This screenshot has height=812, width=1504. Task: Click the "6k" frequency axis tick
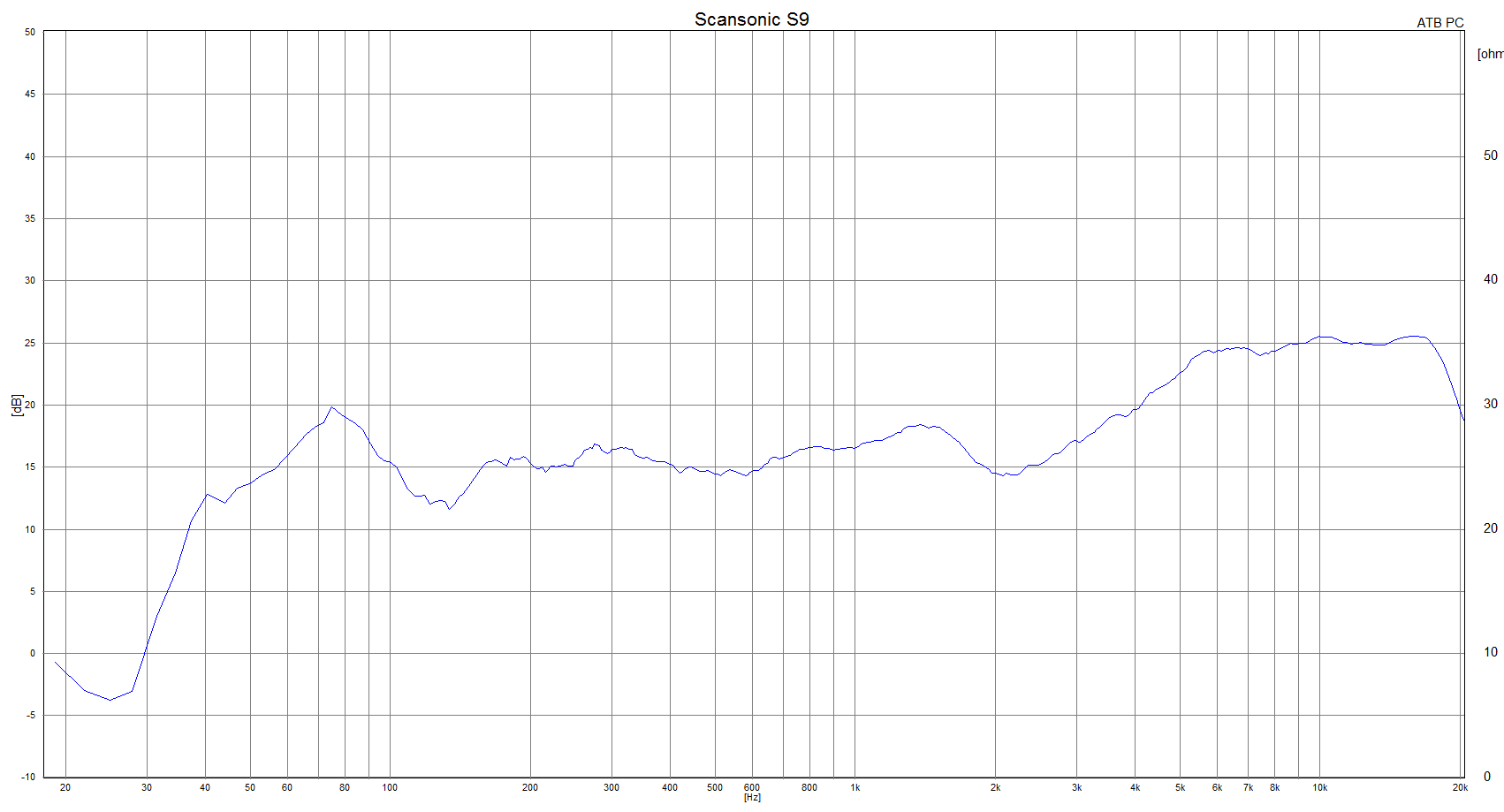(x=1217, y=787)
